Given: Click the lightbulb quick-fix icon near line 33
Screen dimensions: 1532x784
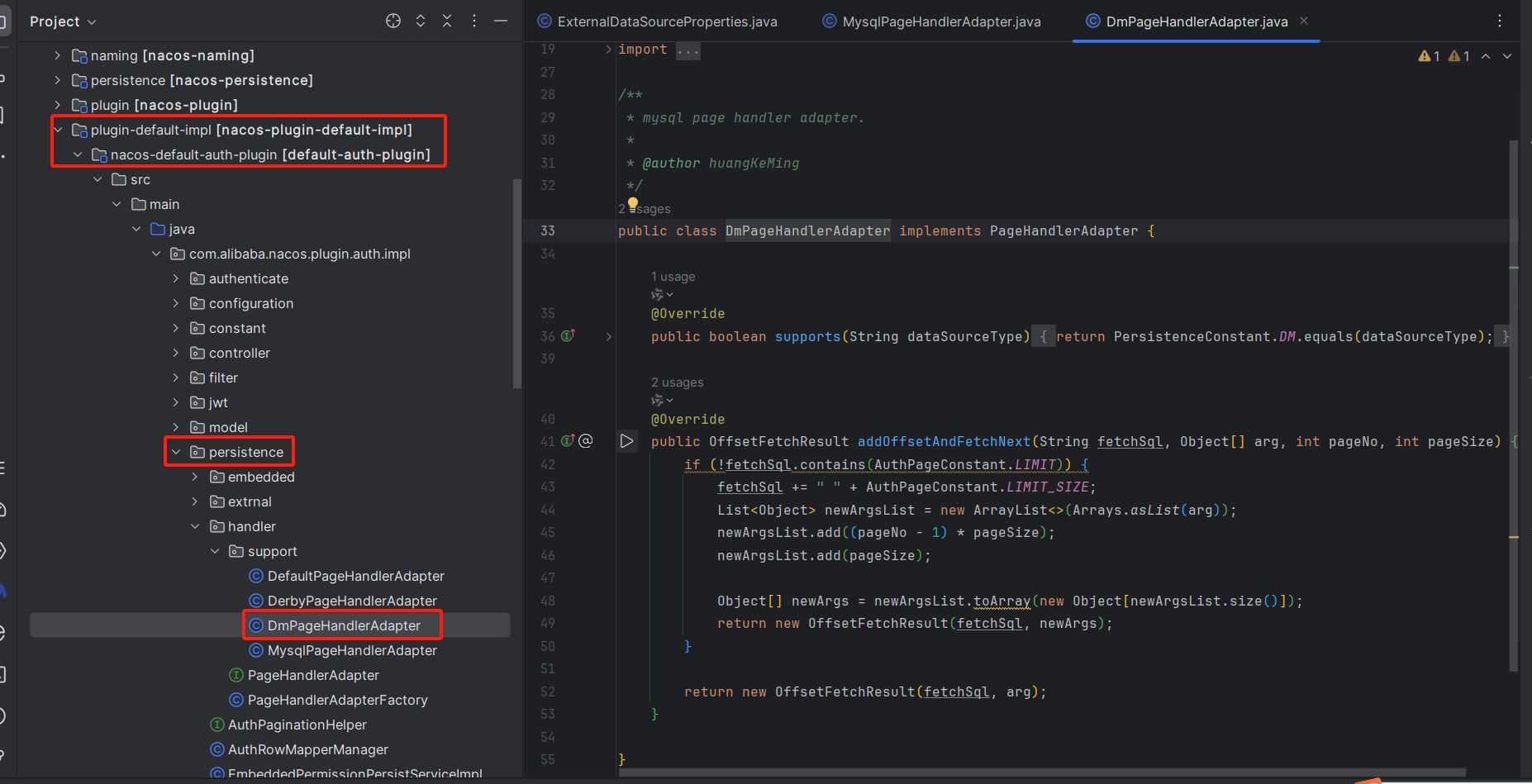Looking at the screenshot, I should click(633, 203).
